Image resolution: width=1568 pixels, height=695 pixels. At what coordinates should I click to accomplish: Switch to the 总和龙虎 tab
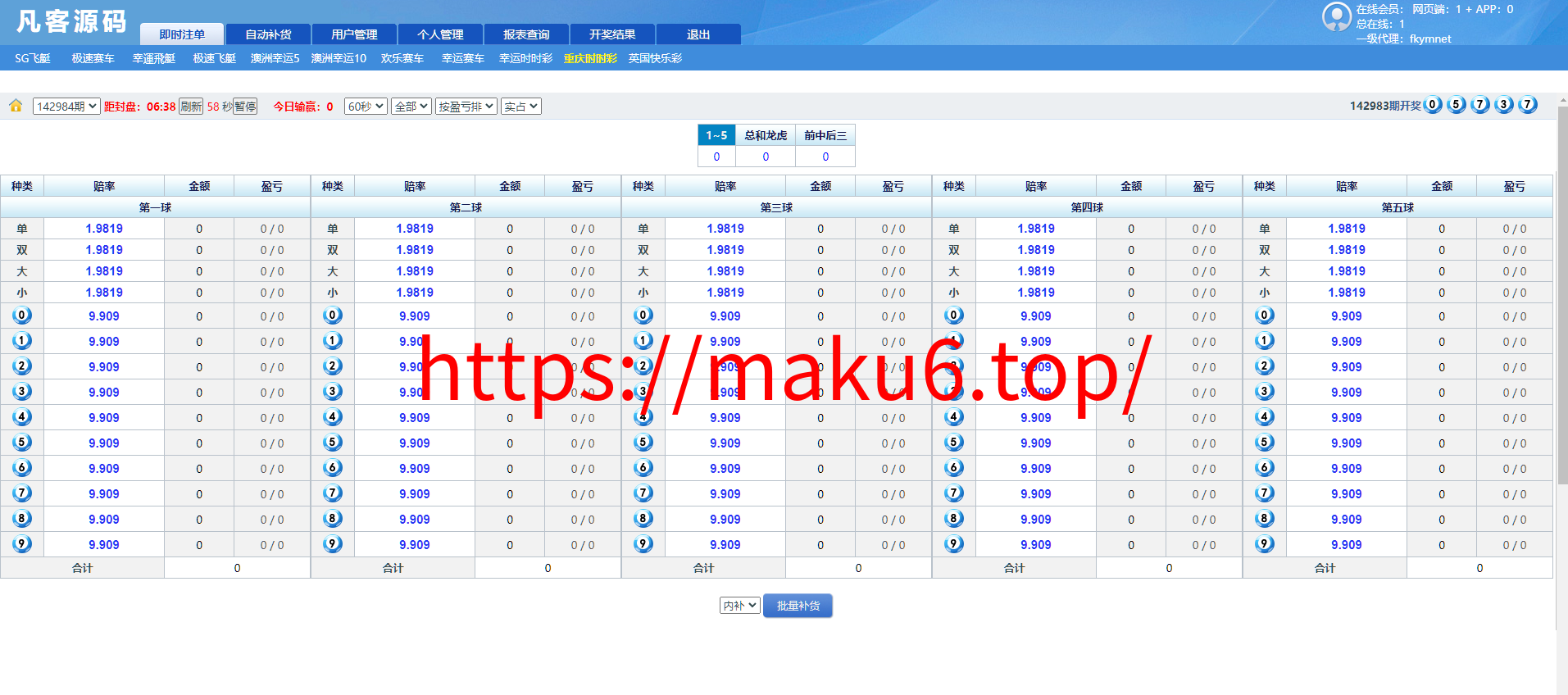coord(766,135)
